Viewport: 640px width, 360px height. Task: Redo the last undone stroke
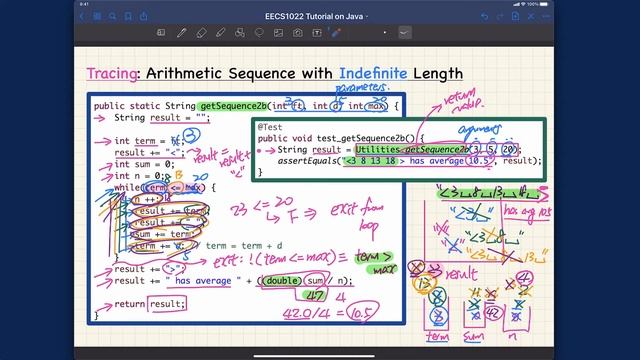[x=500, y=16]
